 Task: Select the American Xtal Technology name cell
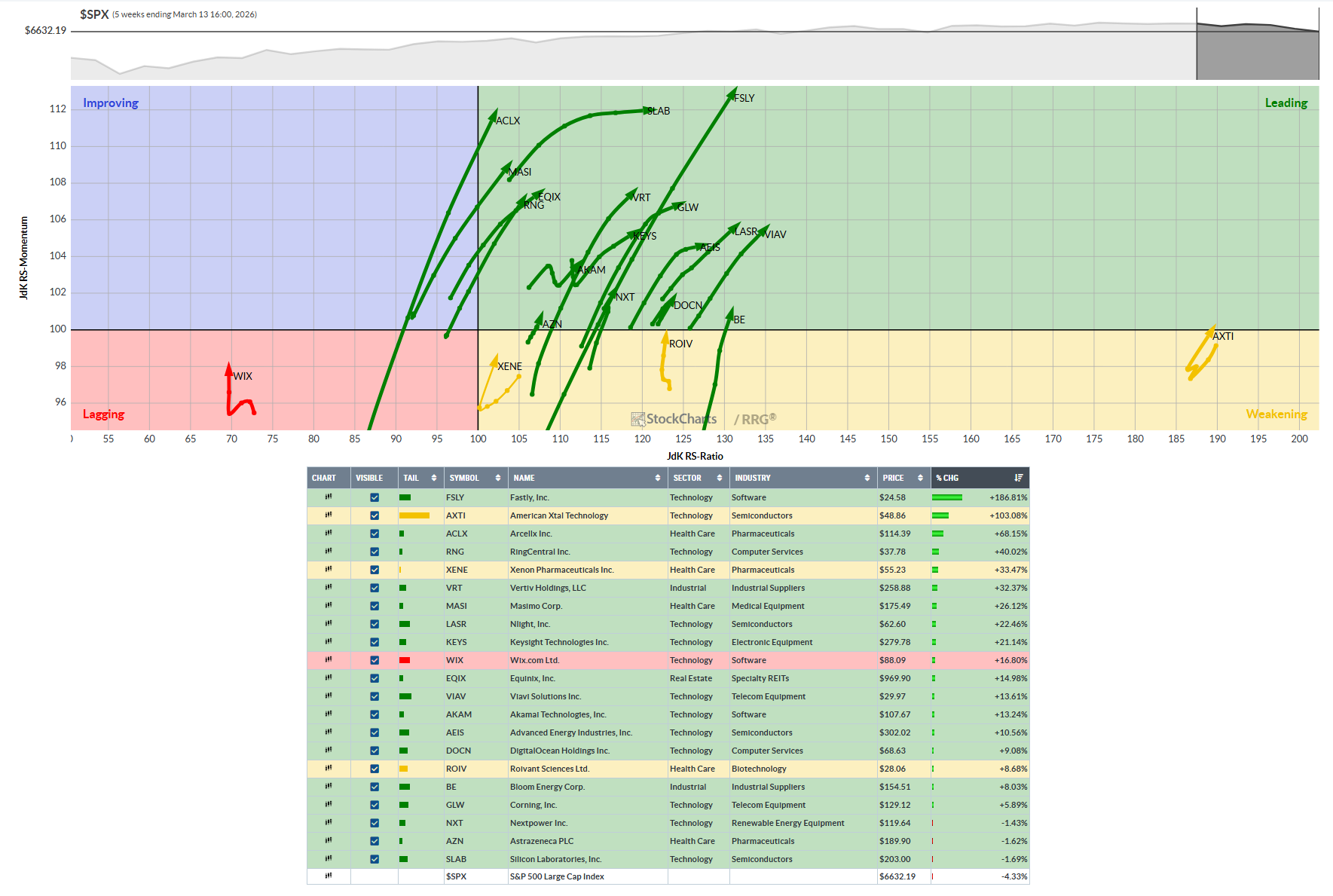587,515
